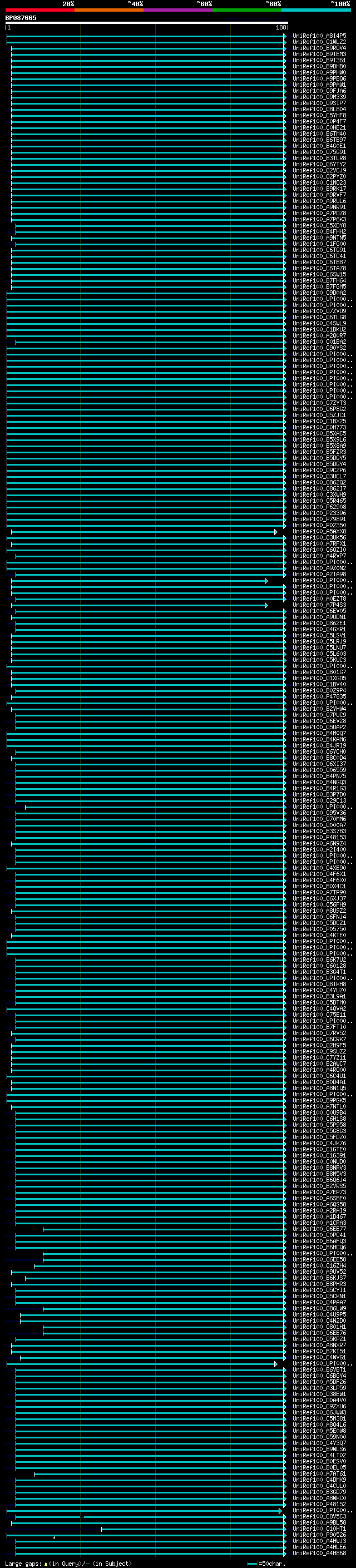Select label UniRef100_Q9SIP7
Viewport: 356px width, 1568px height.
click(x=319, y=103)
